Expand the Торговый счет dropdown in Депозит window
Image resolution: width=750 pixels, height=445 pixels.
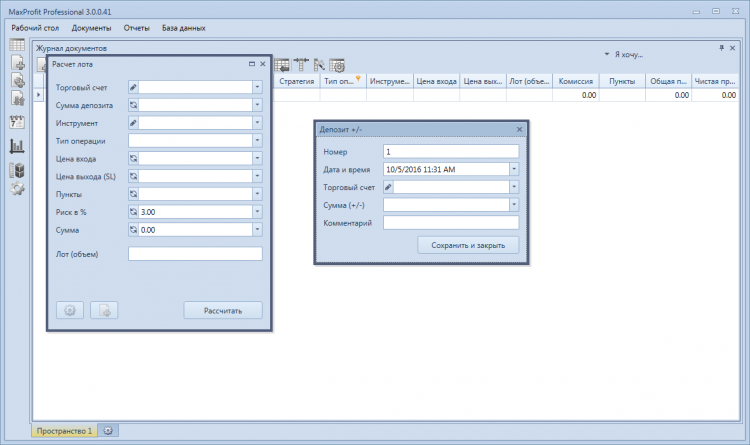point(514,187)
